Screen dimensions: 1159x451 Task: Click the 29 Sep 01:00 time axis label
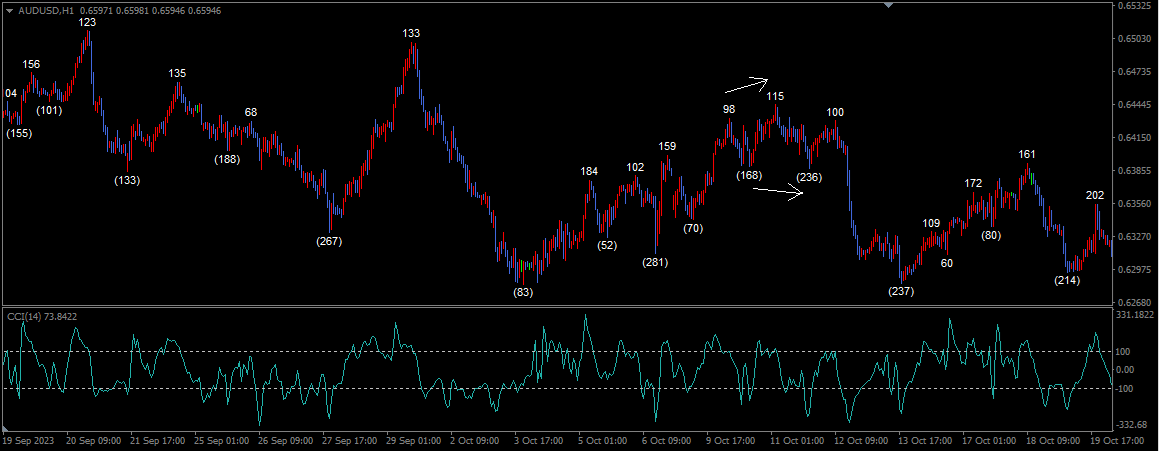click(414, 441)
